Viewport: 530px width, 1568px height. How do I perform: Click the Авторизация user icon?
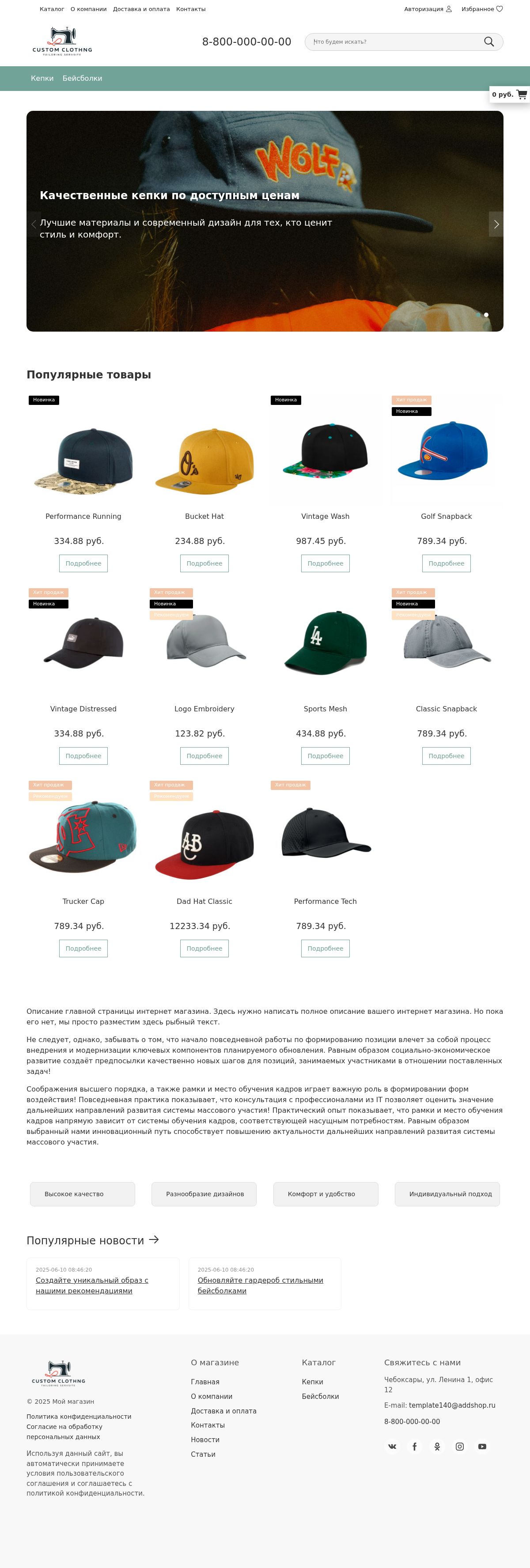pos(449,9)
